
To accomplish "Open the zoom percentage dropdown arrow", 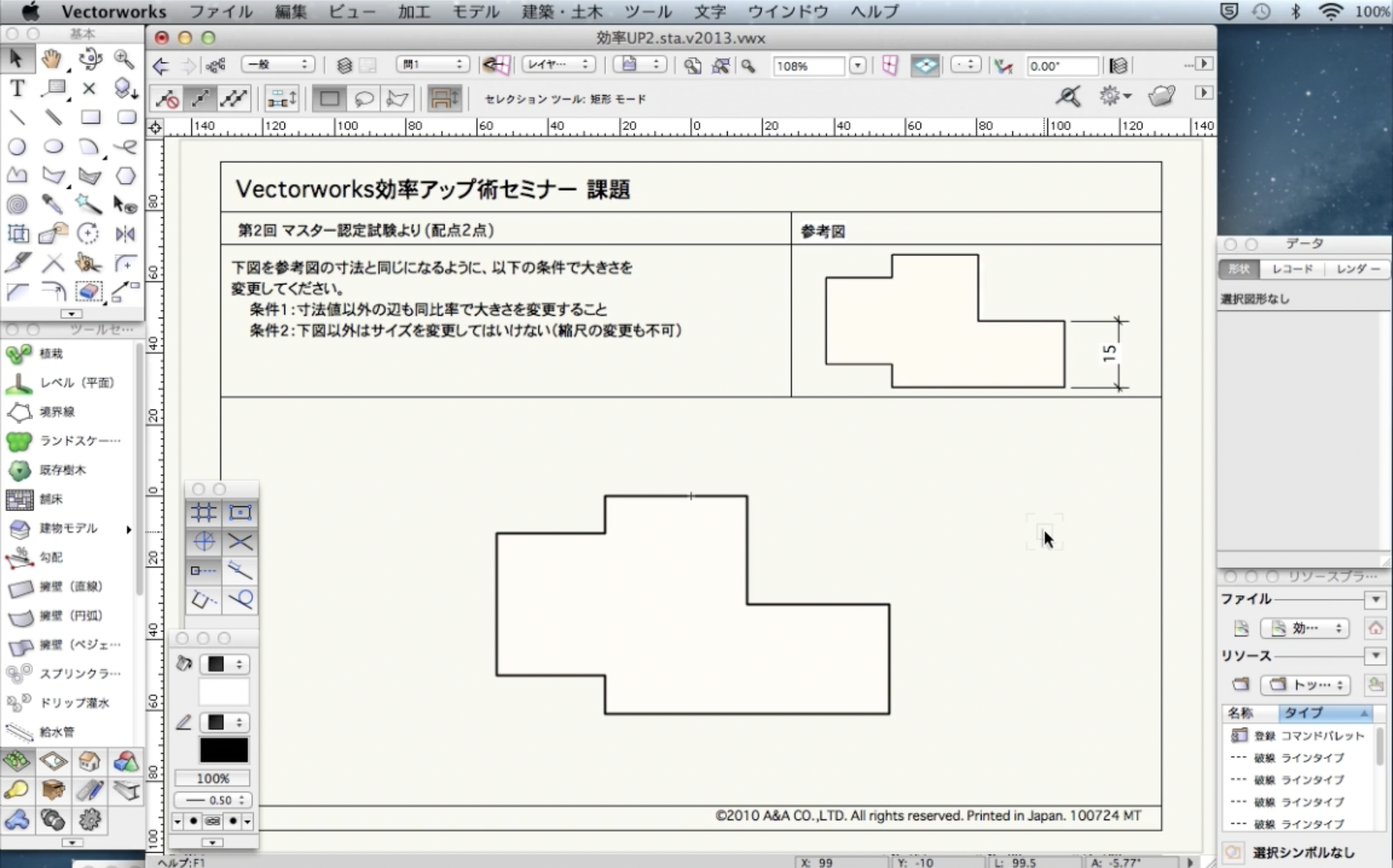I will click(858, 66).
